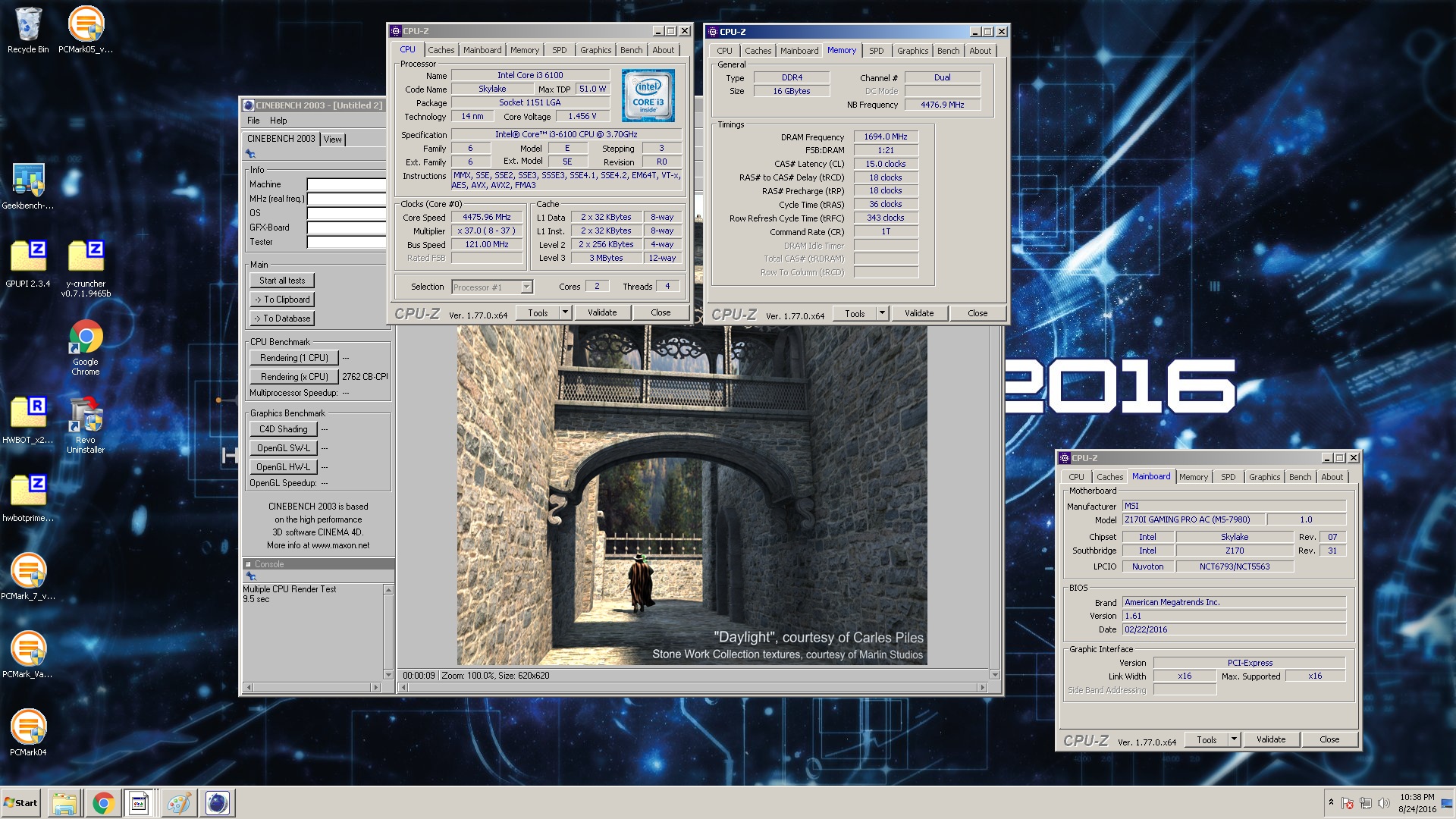Image resolution: width=1456 pixels, height=819 pixels.
Task: Click To Clipboard button
Action: [282, 300]
